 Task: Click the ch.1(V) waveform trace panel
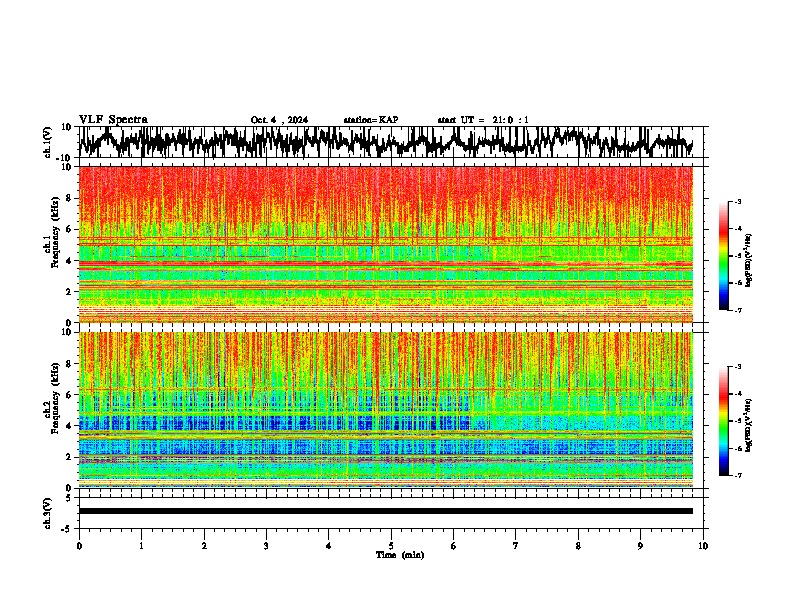pyautogui.click(x=390, y=142)
